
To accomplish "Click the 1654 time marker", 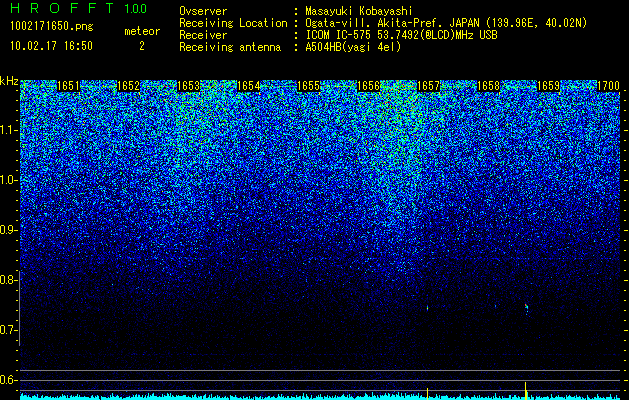I will (248, 86).
